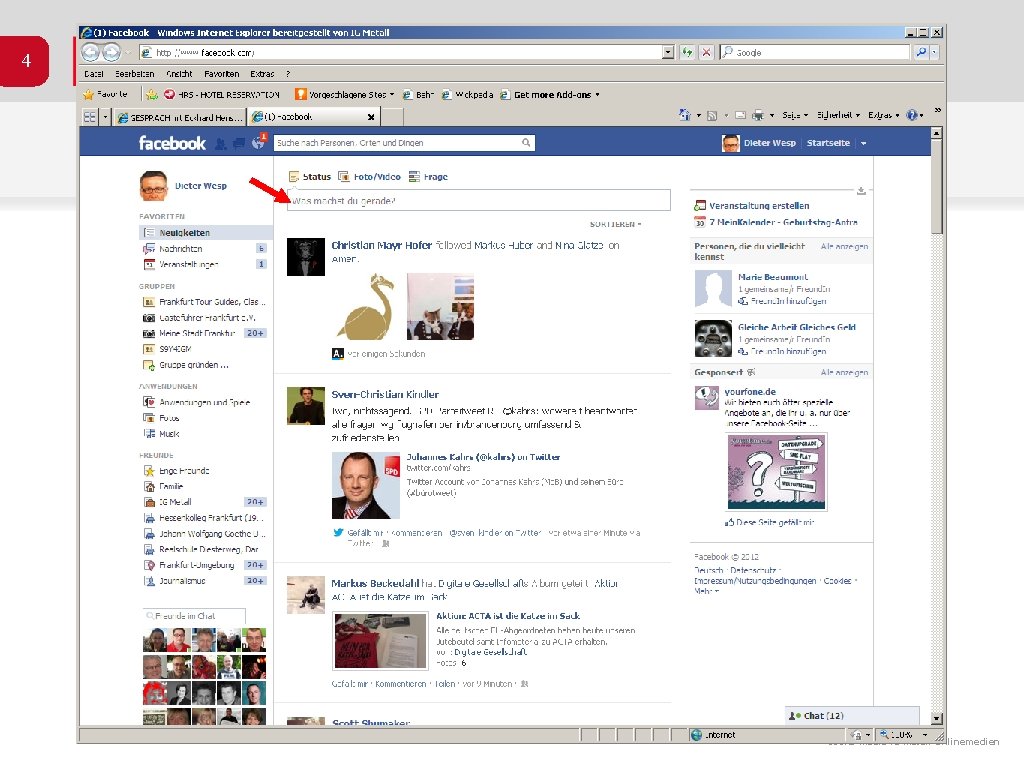The height and width of the screenshot is (768, 1024).
Task: Open search provider dropdown arrow
Action: [x=935, y=52]
